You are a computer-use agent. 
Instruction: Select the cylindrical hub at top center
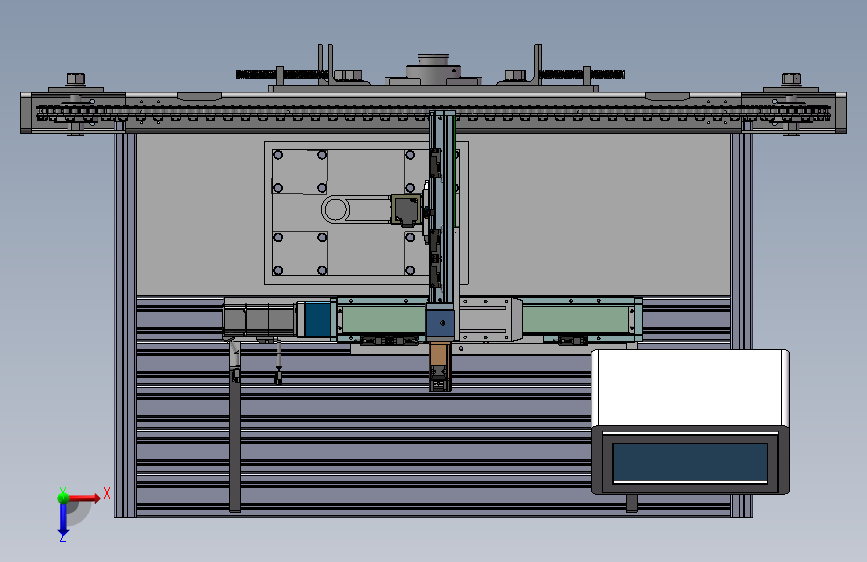click(433, 68)
